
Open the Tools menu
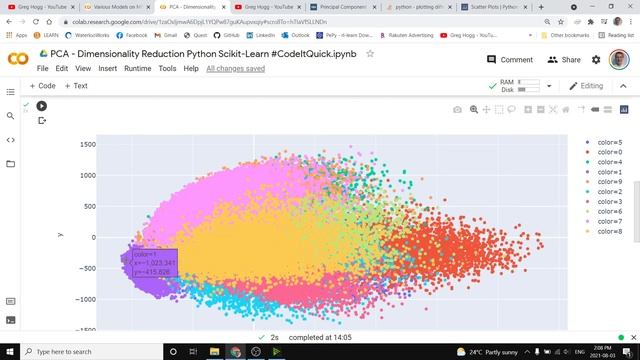point(167,69)
